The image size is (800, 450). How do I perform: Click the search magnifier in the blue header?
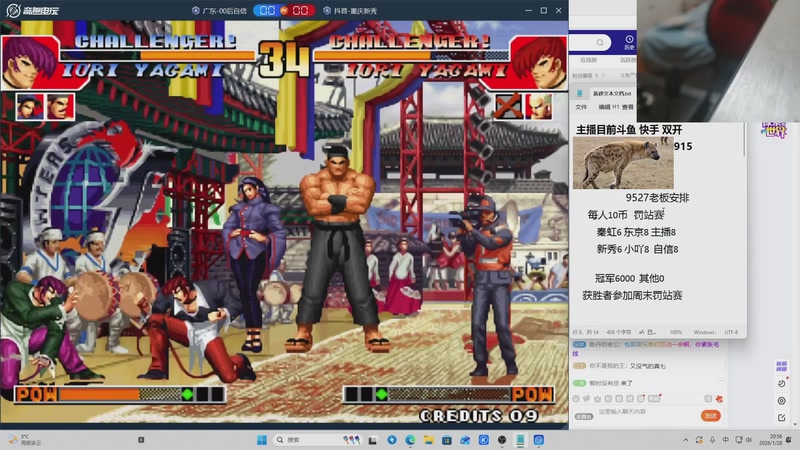pos(600,42)
